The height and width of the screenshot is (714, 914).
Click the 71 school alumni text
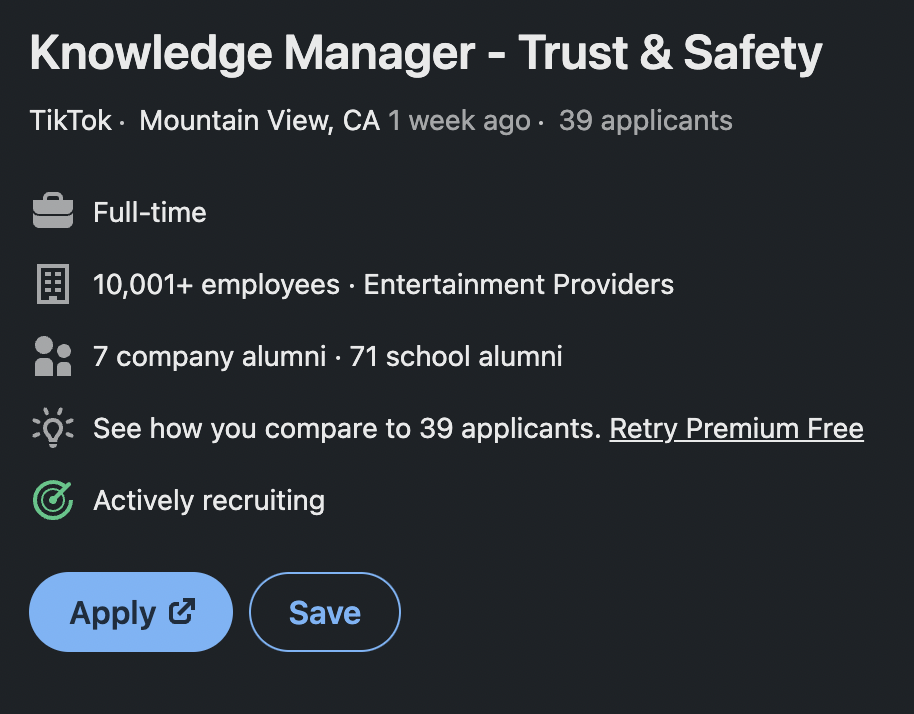point(456,356)
